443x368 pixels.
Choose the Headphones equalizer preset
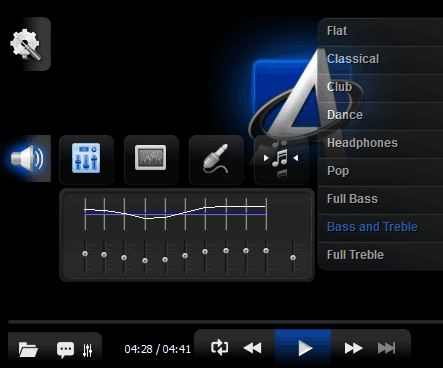click(381, 143)
